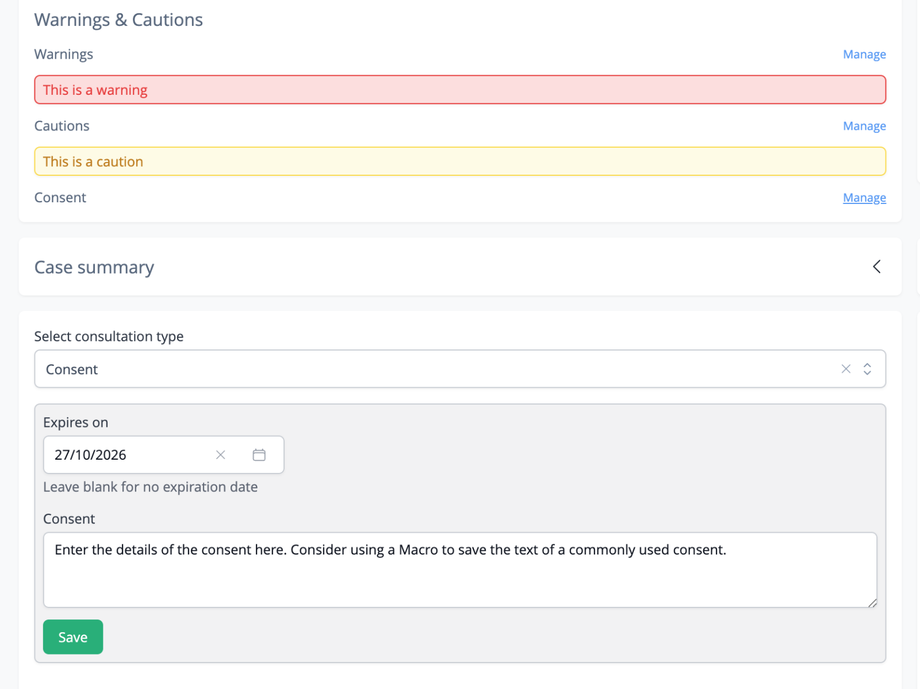Open consultation type dropdown arrows
920x689 pixels.
[x=868, y=369]
